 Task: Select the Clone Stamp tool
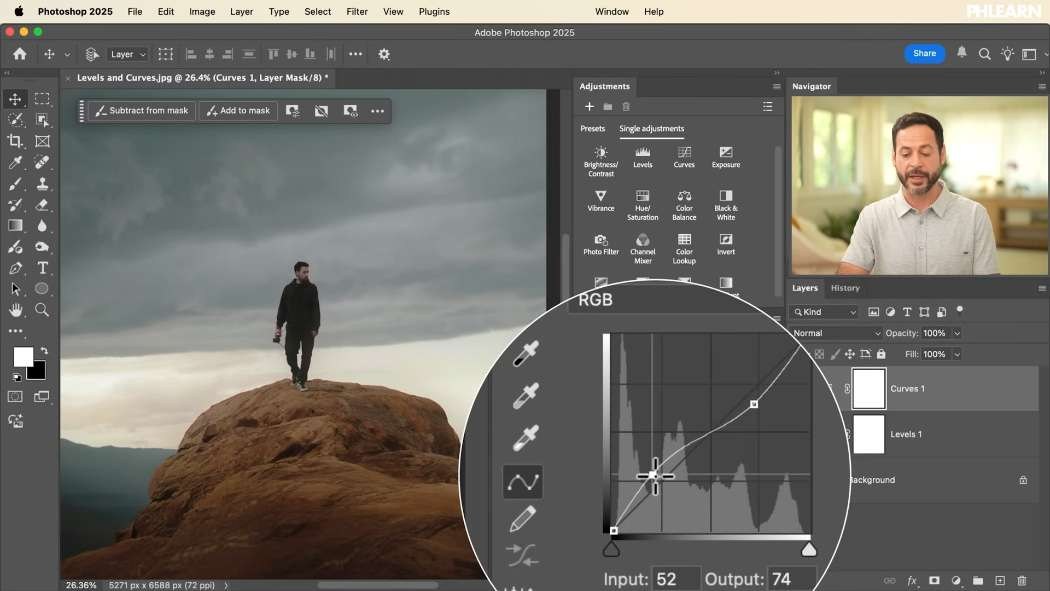[x=42, y=183]
